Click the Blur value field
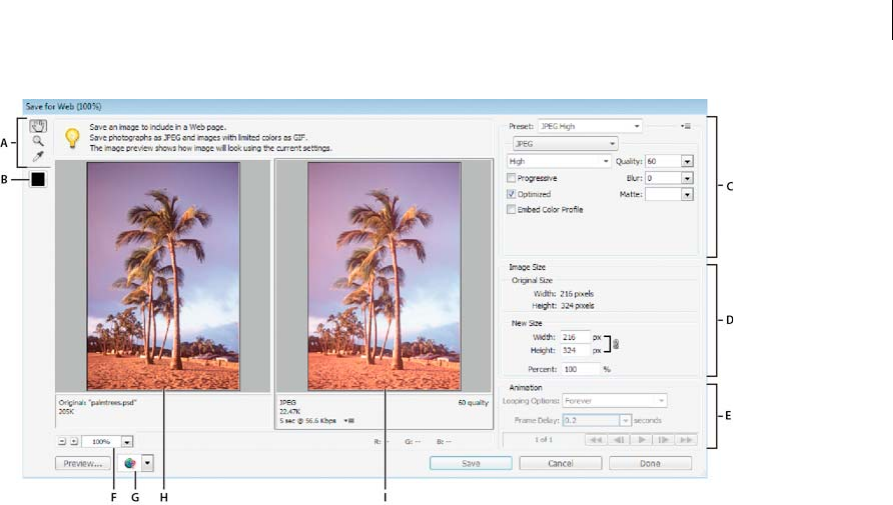The width and height of the screenshot is (893, 505). (x=663, y=178)
